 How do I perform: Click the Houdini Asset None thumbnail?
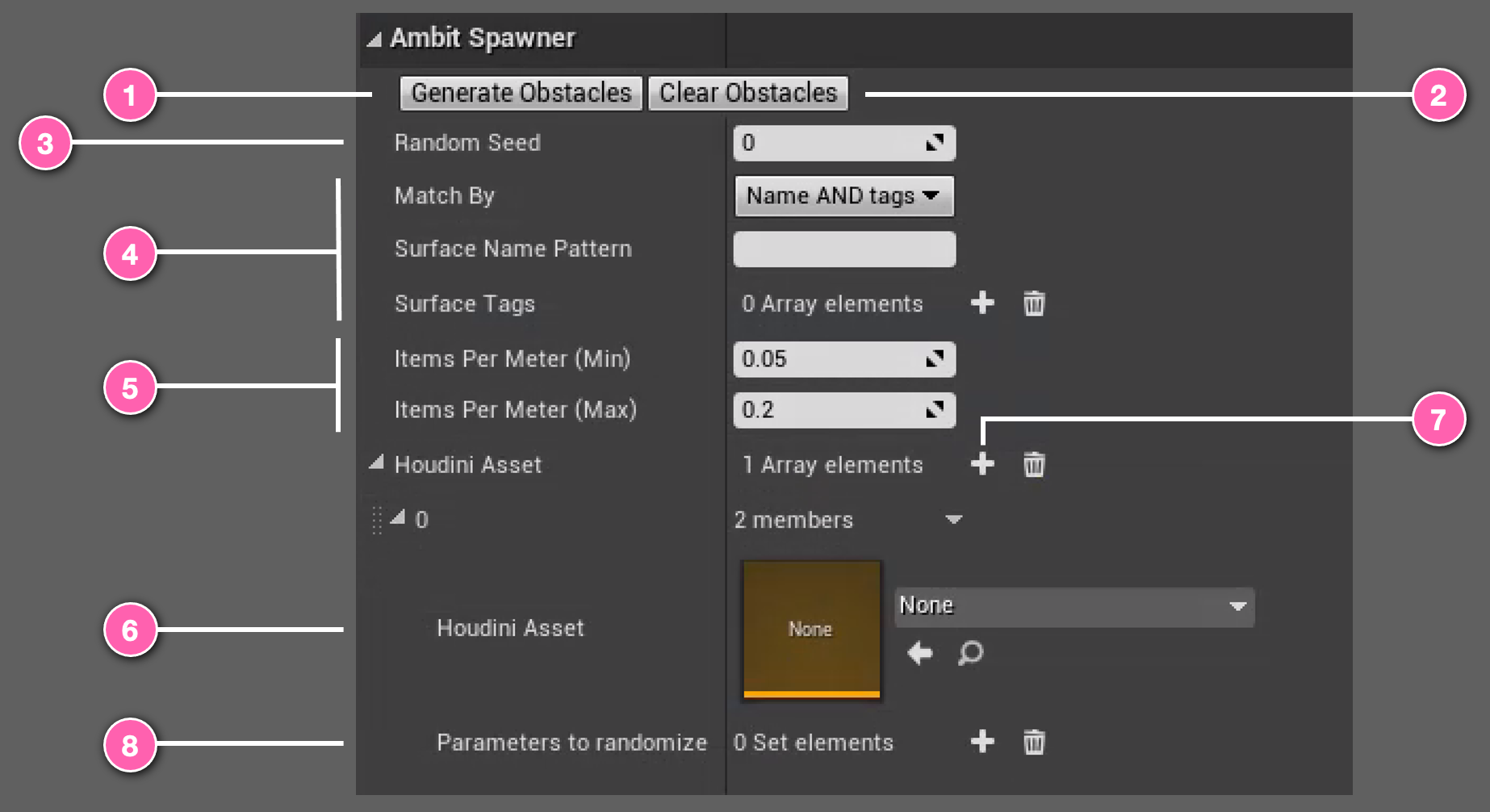(x=811, y=630)
